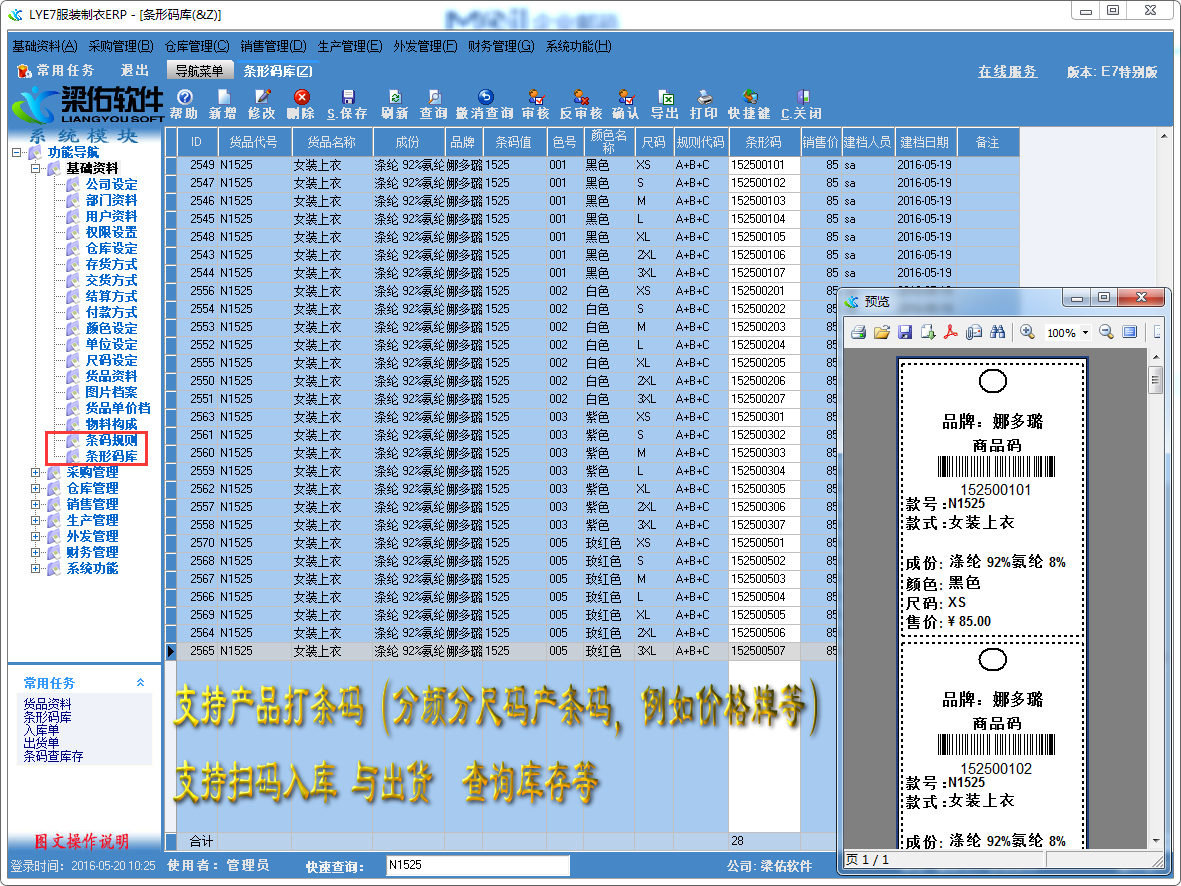This screenshot has height=886, width=1181.
Task: Expand the 采购管理 tree node
Action: coord(35,472)
